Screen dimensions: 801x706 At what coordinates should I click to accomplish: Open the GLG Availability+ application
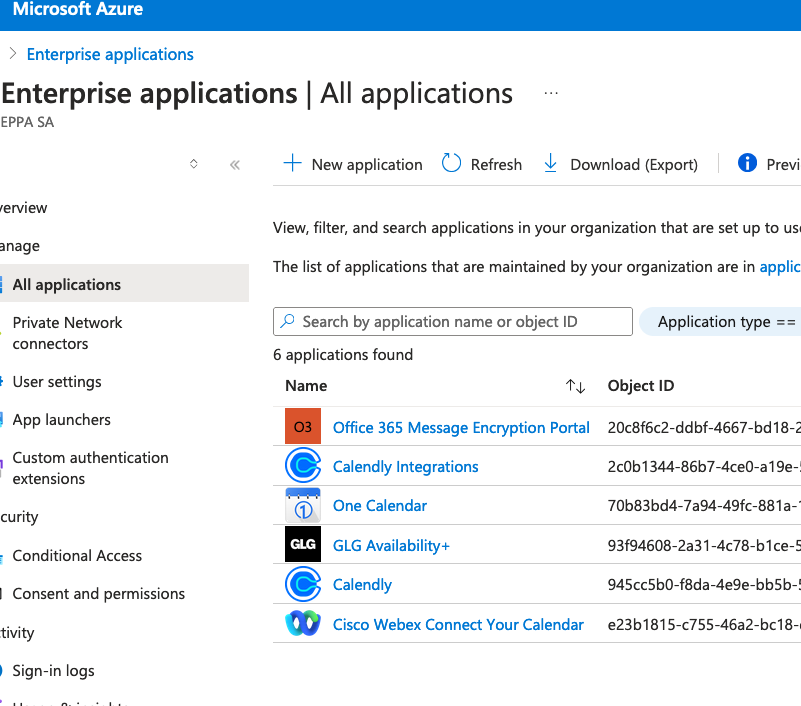coord(391,546)
